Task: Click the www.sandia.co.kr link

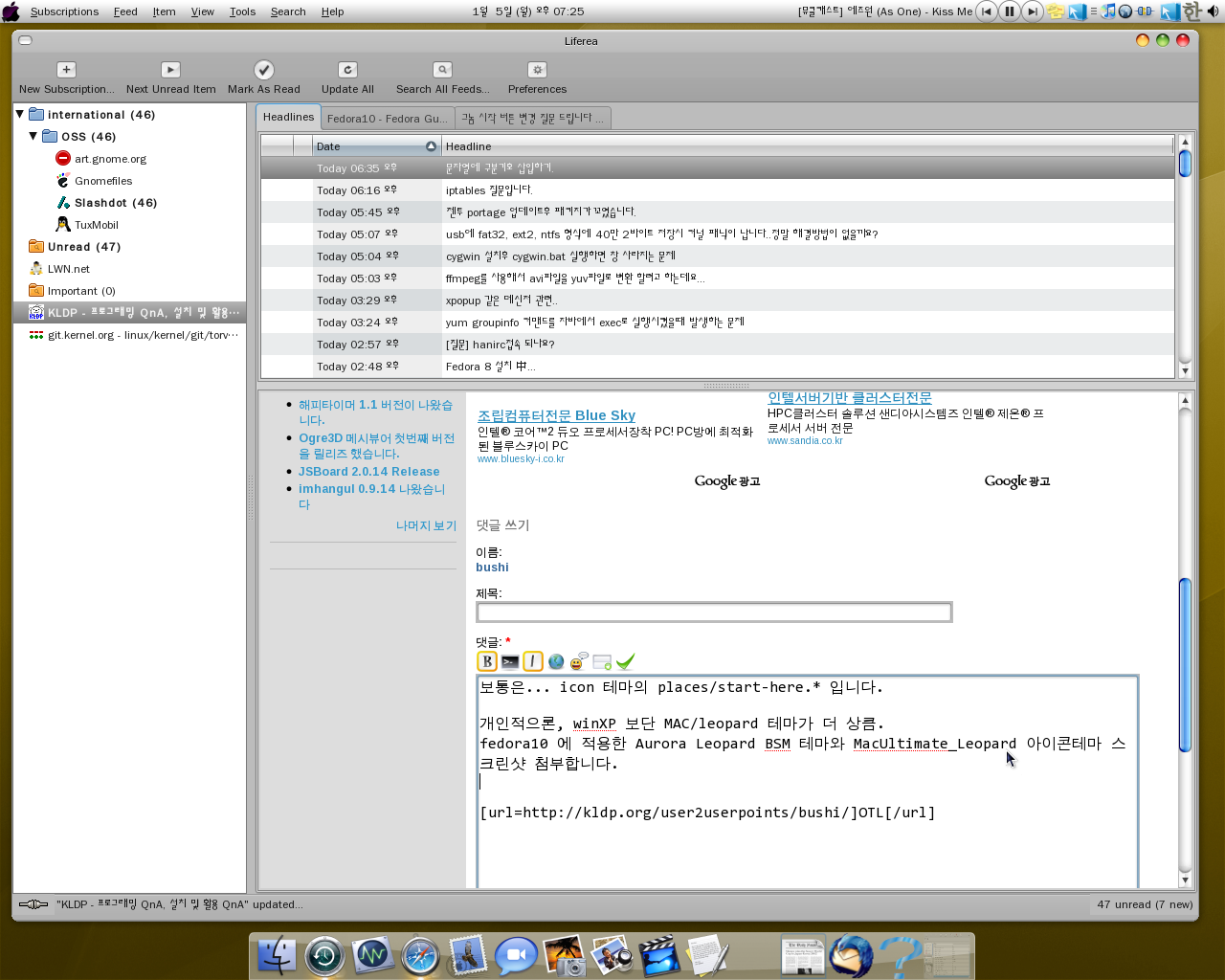Action: 805,440
